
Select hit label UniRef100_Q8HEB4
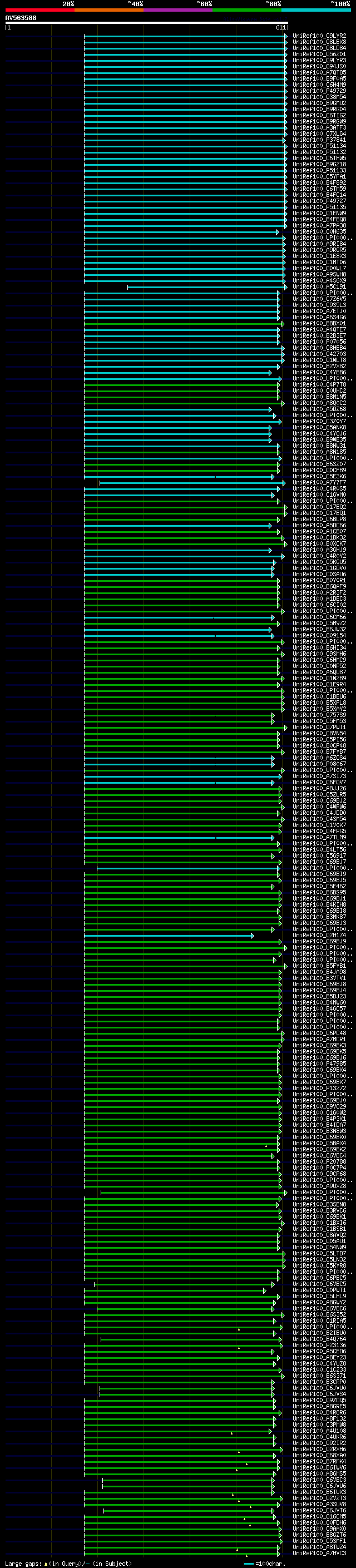(319, 348)
